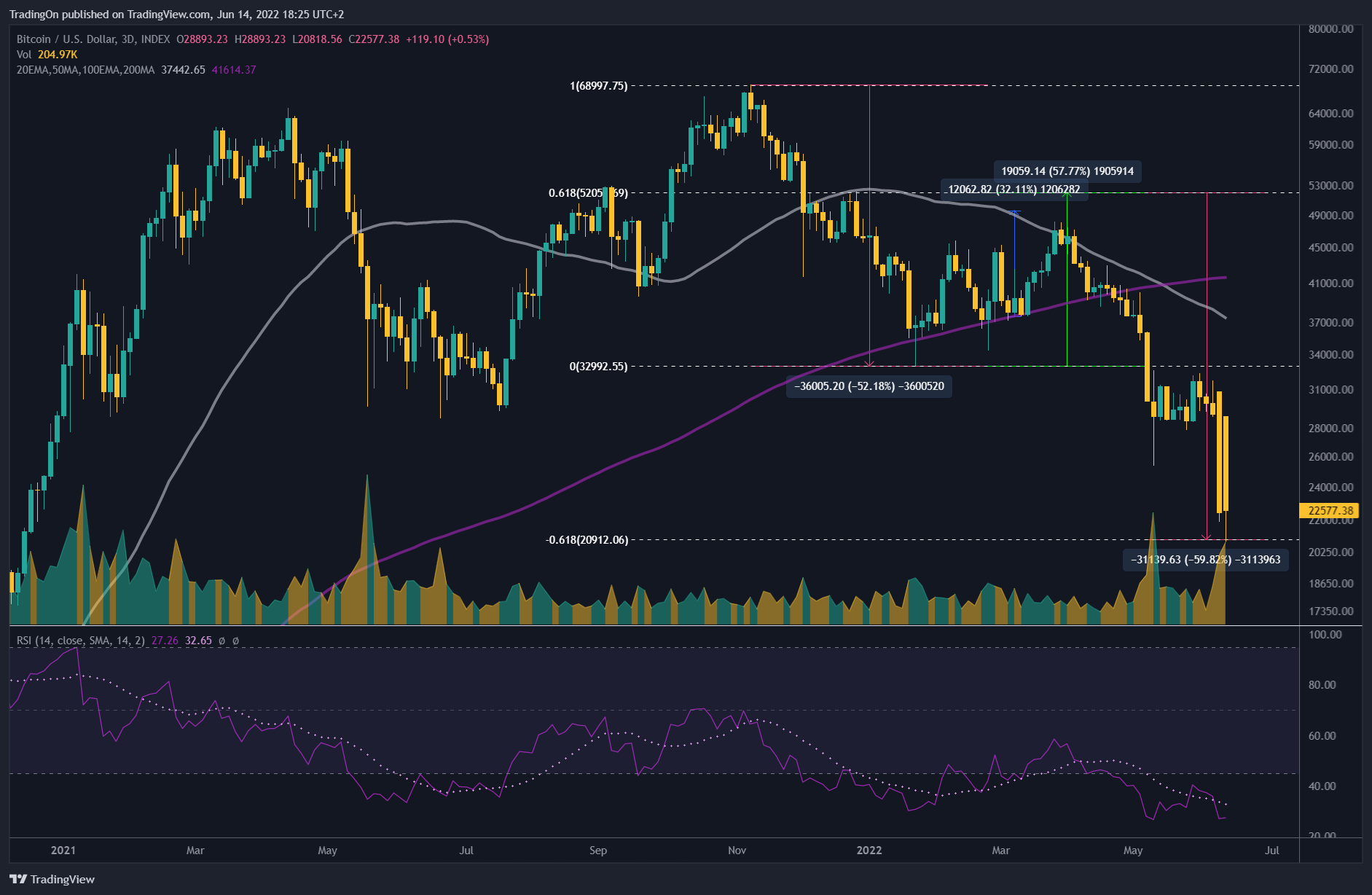This screenshot has height=895, width=1372.
Task: Click the 59000.00 price axis label
Action: pyautogui.click(x=1331, y=145)
